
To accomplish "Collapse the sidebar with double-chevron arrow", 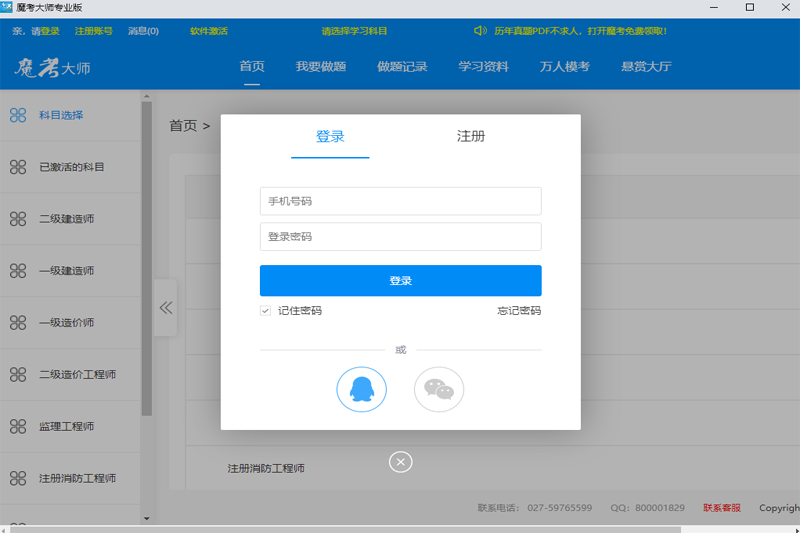I will [x=166, y=308].
